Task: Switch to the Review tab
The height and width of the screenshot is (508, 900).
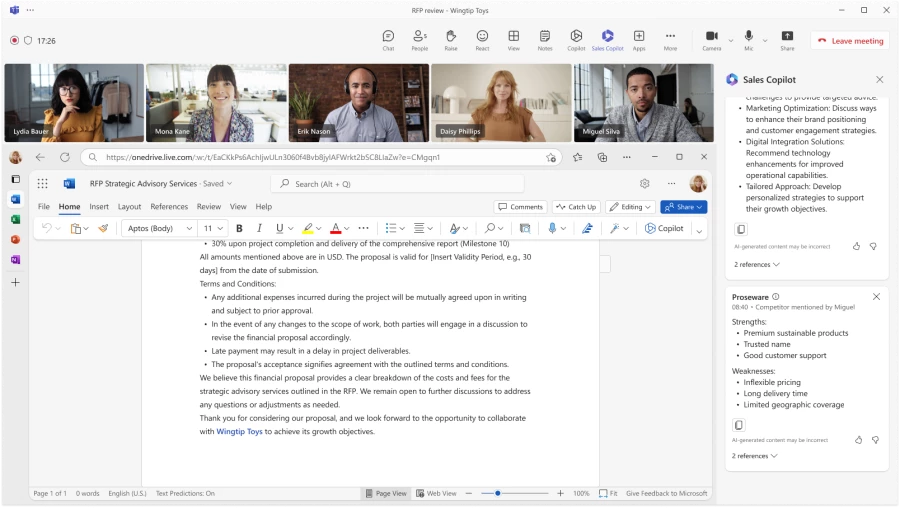Action: (209, 207)
